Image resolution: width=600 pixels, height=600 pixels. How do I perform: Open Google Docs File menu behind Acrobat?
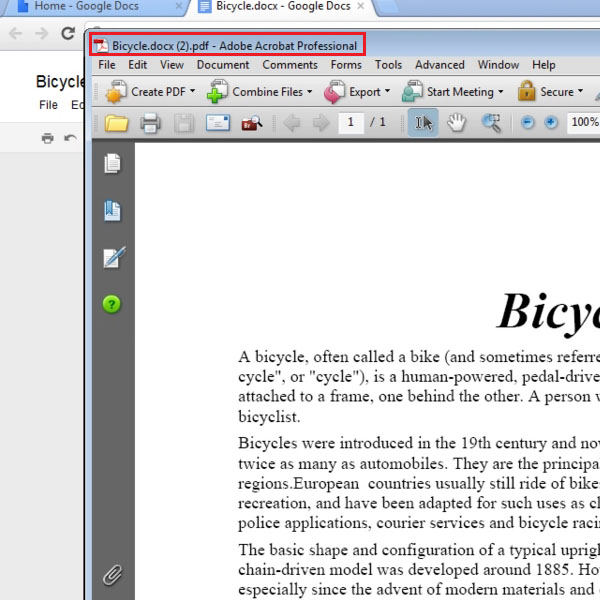pos(48,105)
